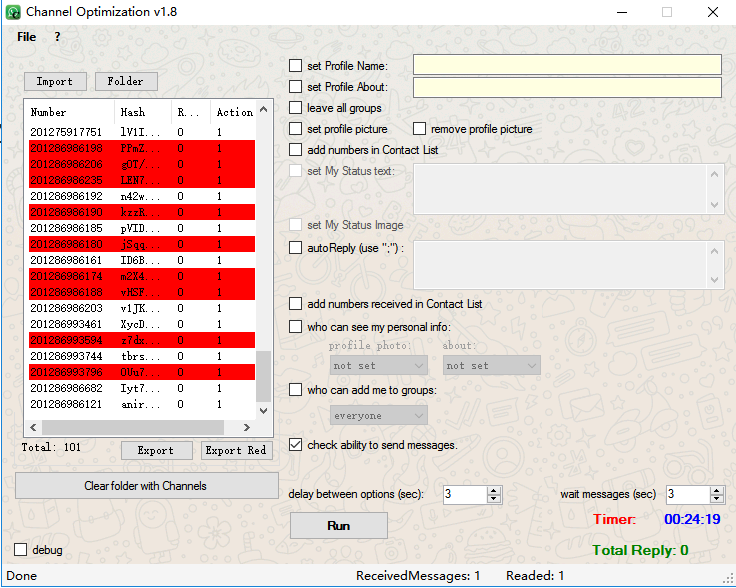The image size is (736, 588).
Task: Select red row 201286986235
Action: click(142, 180)
